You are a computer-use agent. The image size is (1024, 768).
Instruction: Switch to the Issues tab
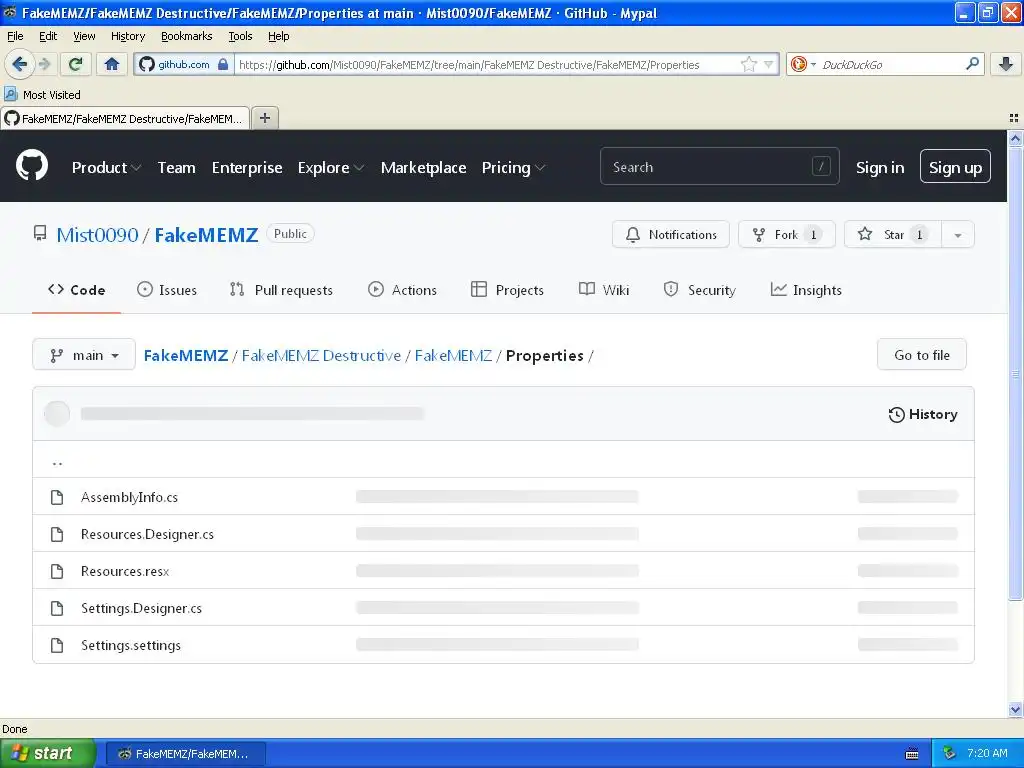(167, 290)
